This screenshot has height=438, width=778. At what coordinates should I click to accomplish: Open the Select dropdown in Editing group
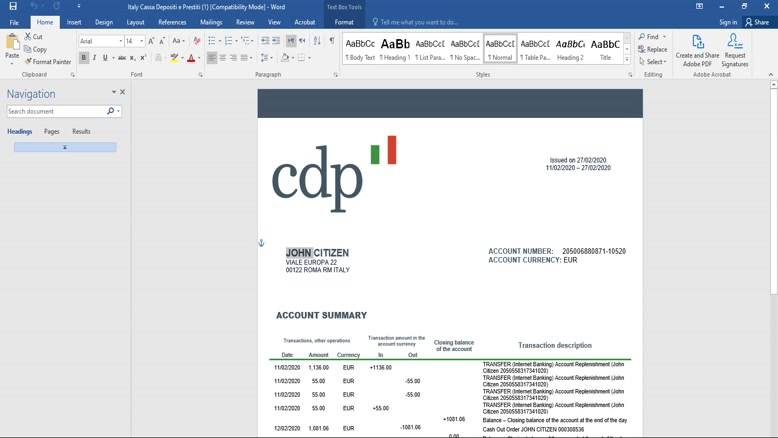[x=653, y=62]
